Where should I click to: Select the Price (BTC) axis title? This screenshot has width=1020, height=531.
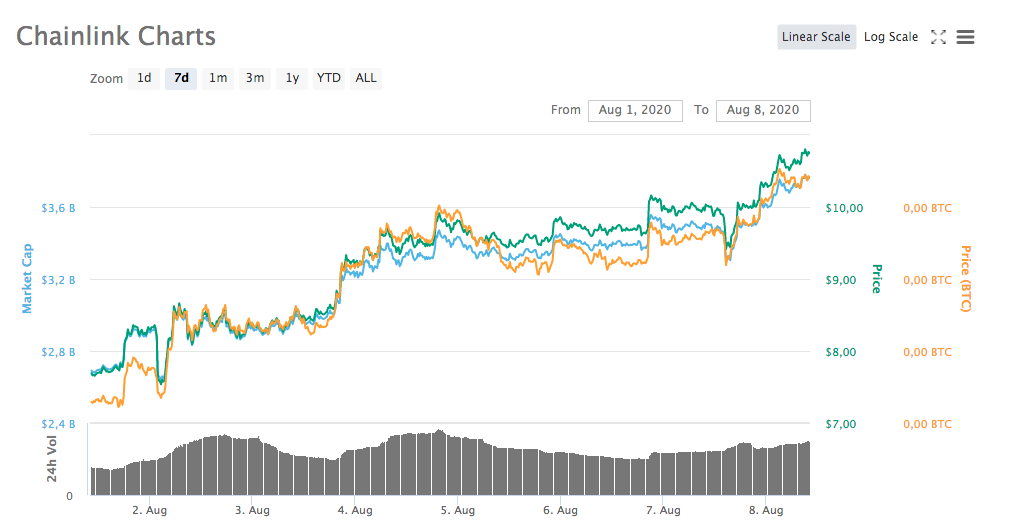[966, 279]
